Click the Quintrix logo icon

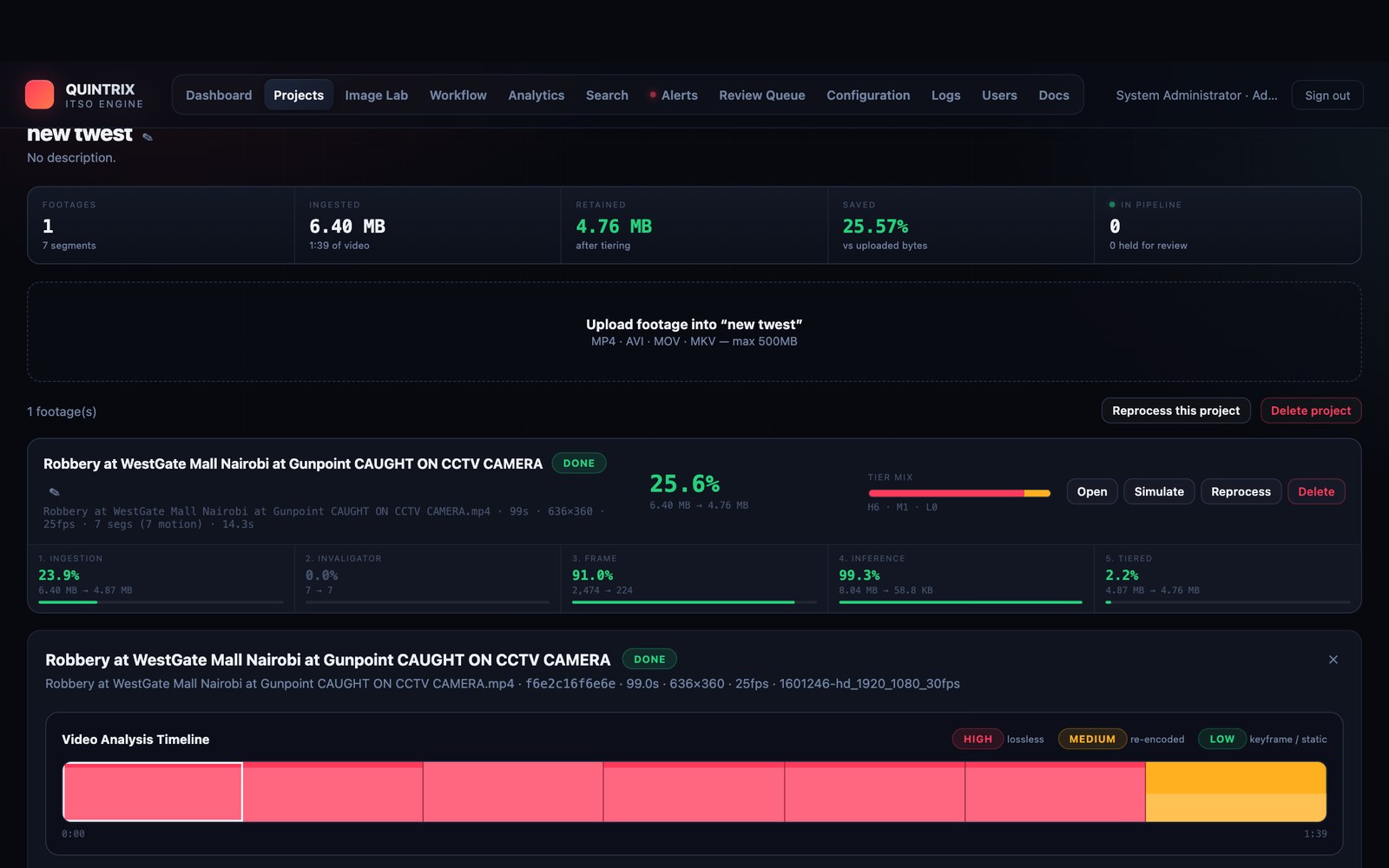coord(39,95)
